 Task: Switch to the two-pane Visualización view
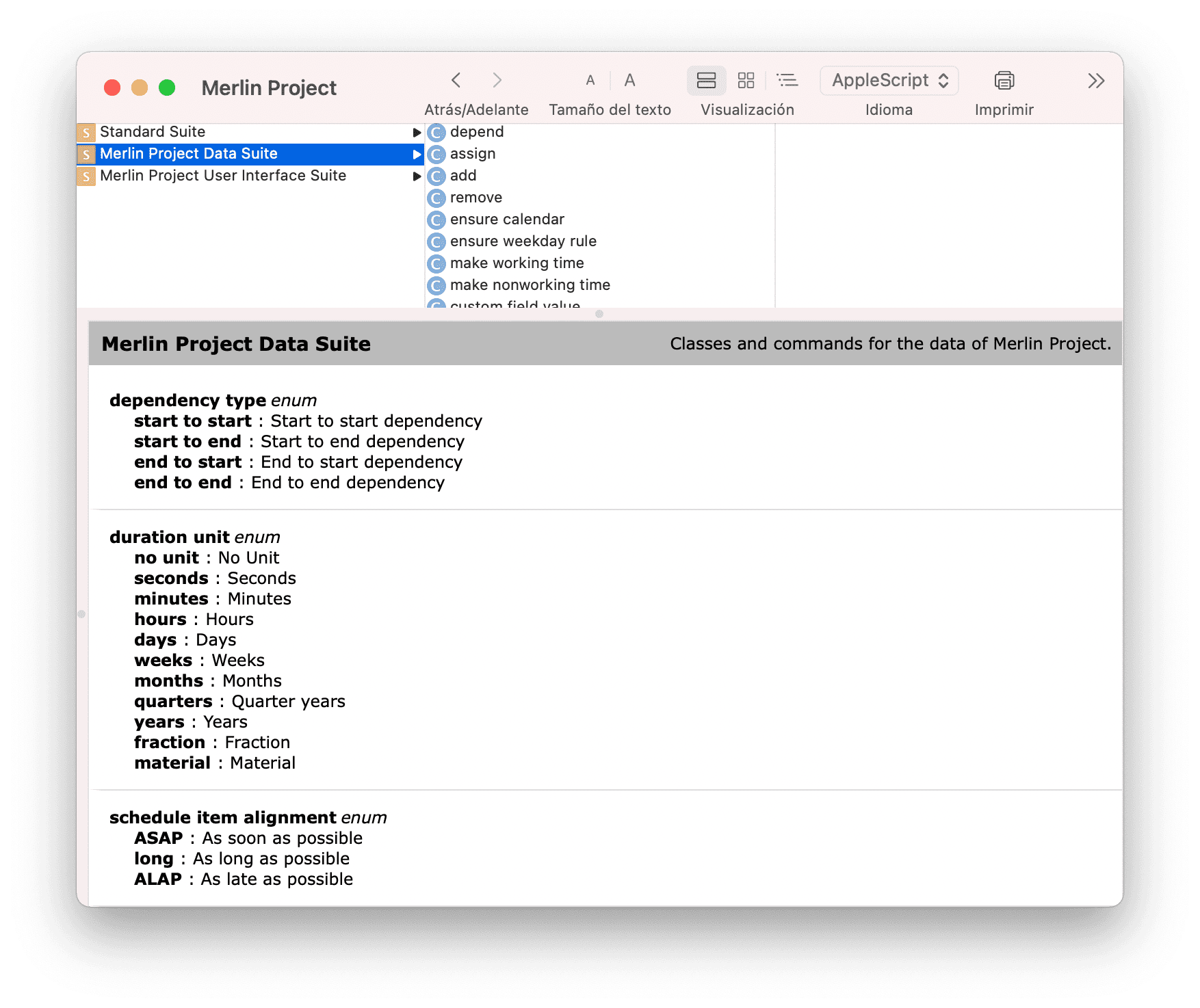(707, 80)
